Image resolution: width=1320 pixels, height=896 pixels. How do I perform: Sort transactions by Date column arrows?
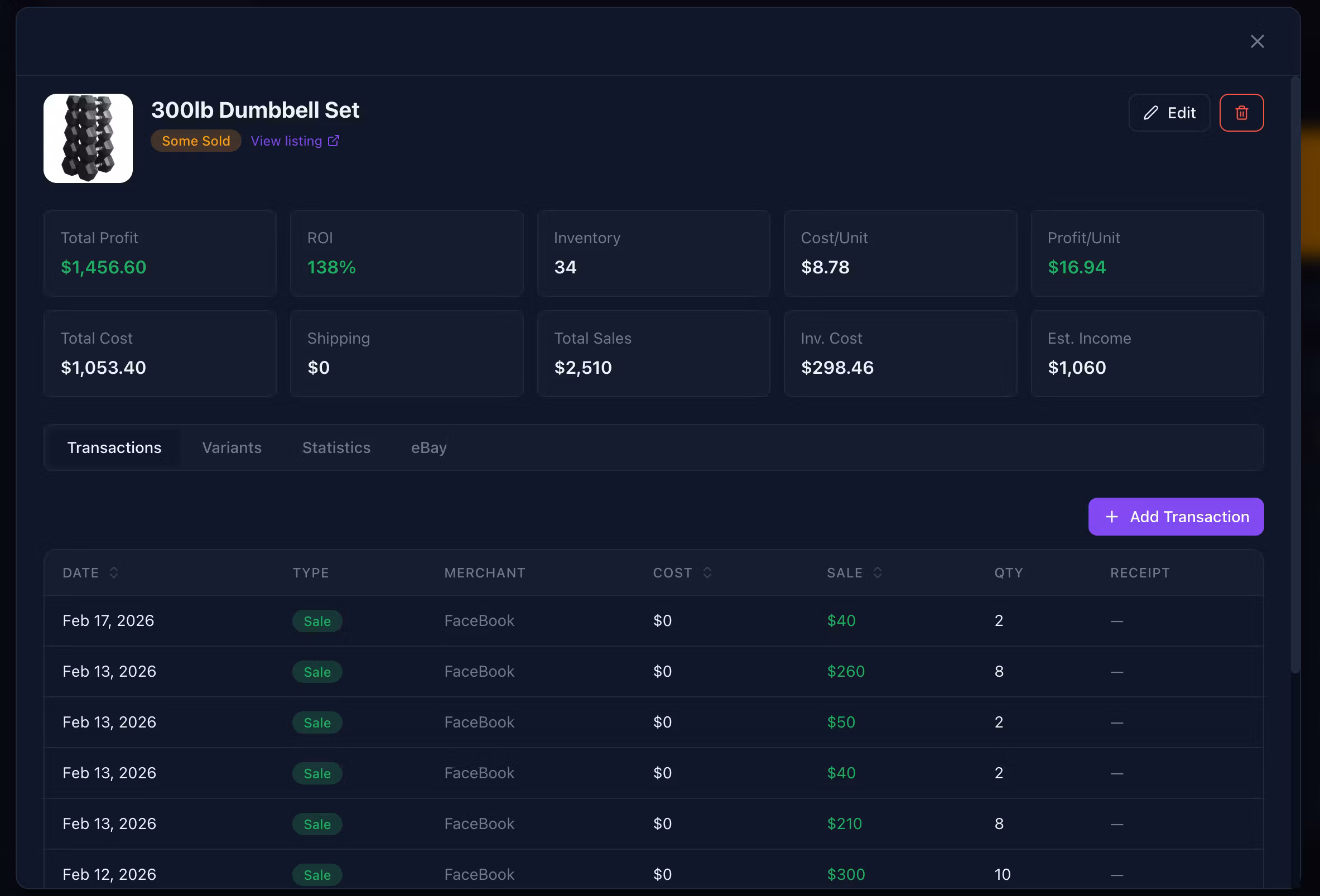pos(114,572)
